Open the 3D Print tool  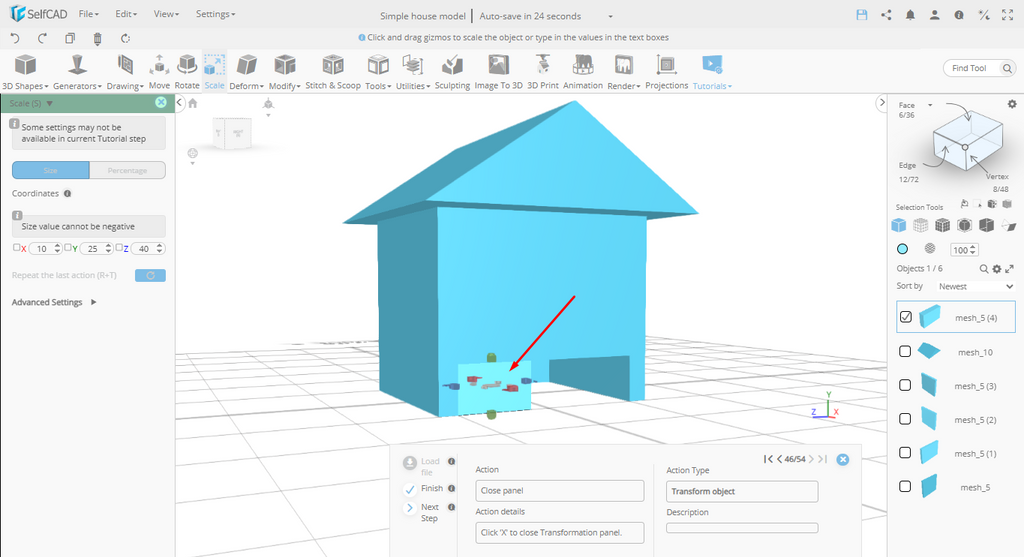(x=543, y=71)
